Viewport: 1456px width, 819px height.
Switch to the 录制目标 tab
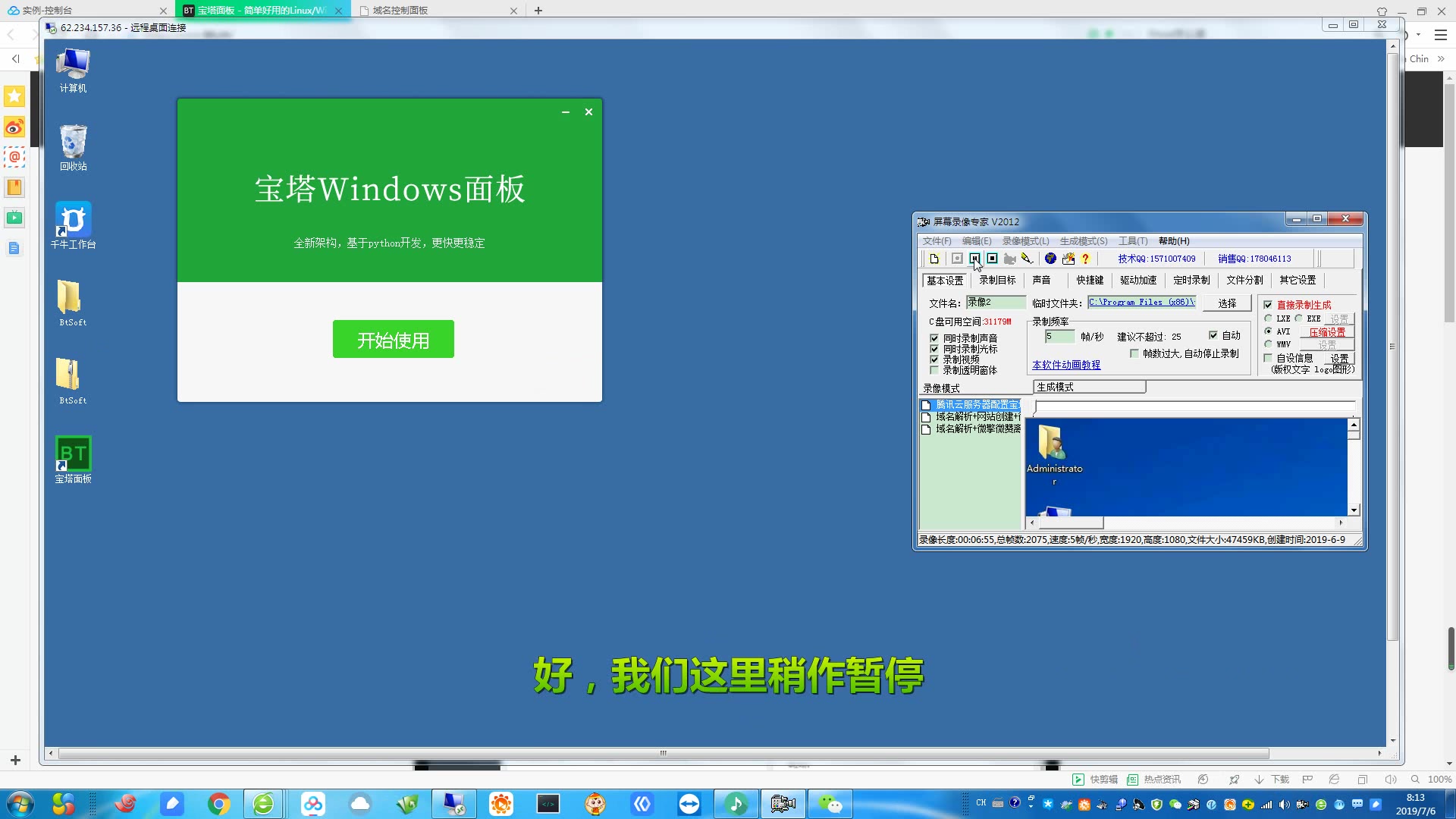(996, 280)
